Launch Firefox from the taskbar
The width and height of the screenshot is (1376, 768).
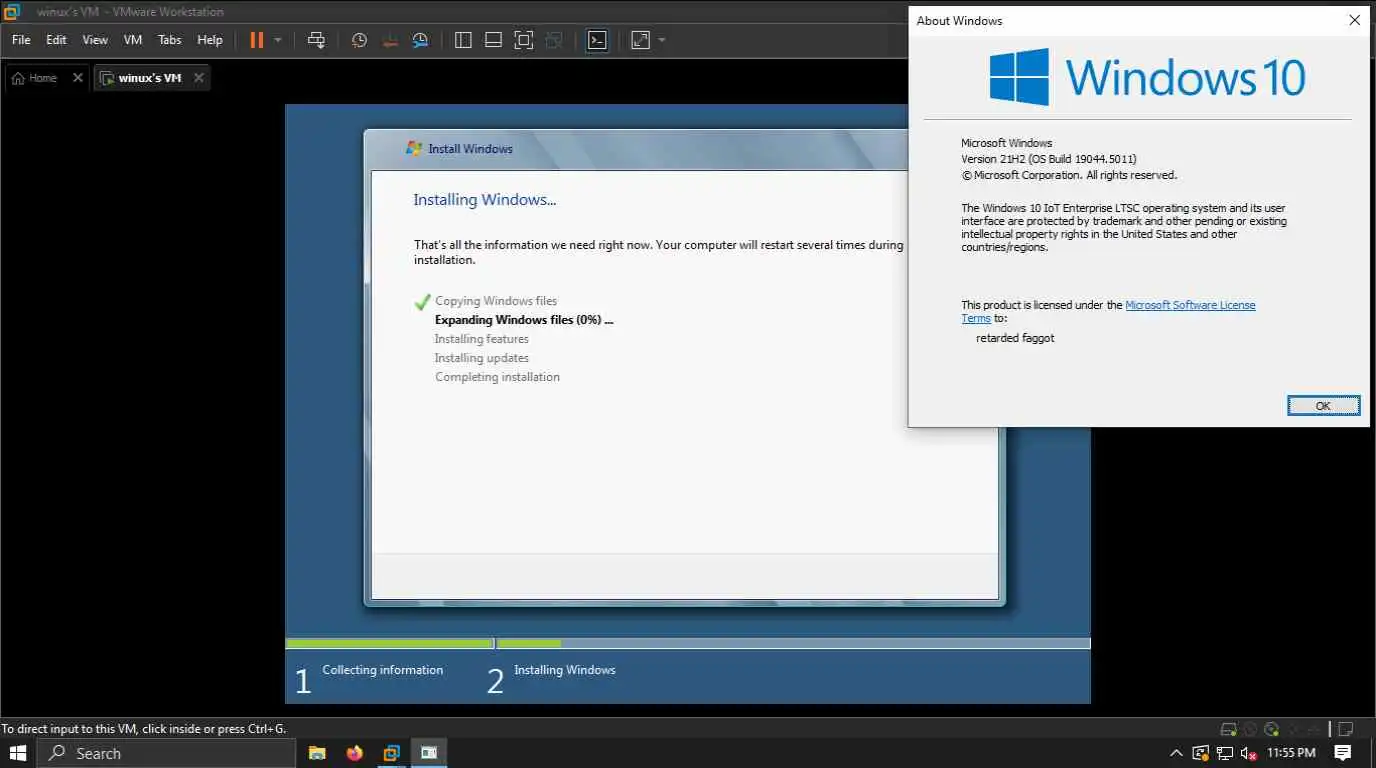(x=354, y=753)
